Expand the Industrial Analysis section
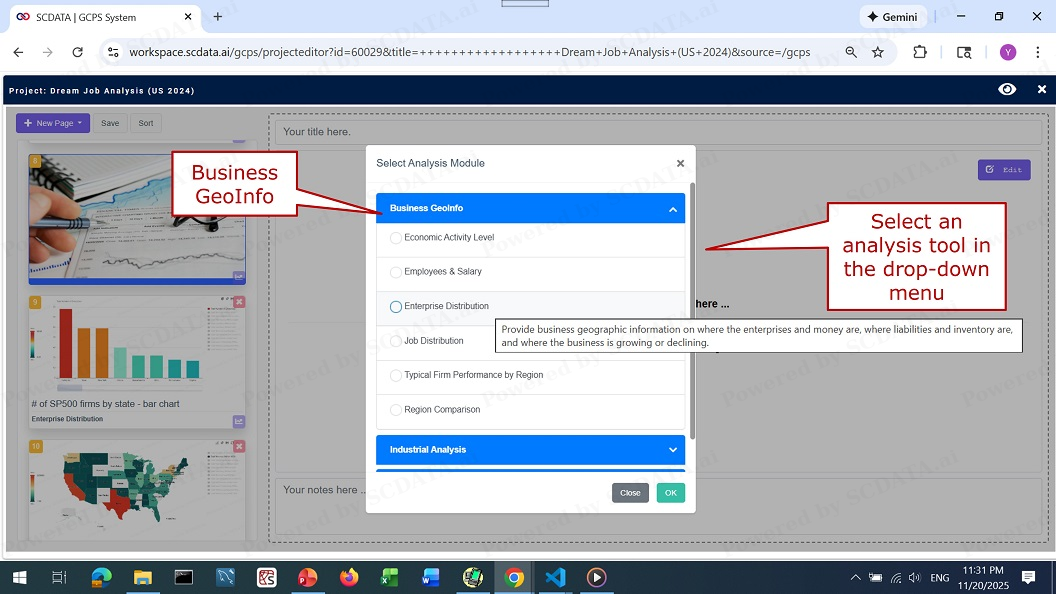Screen dimensions: 1056x594 [673, 450]
